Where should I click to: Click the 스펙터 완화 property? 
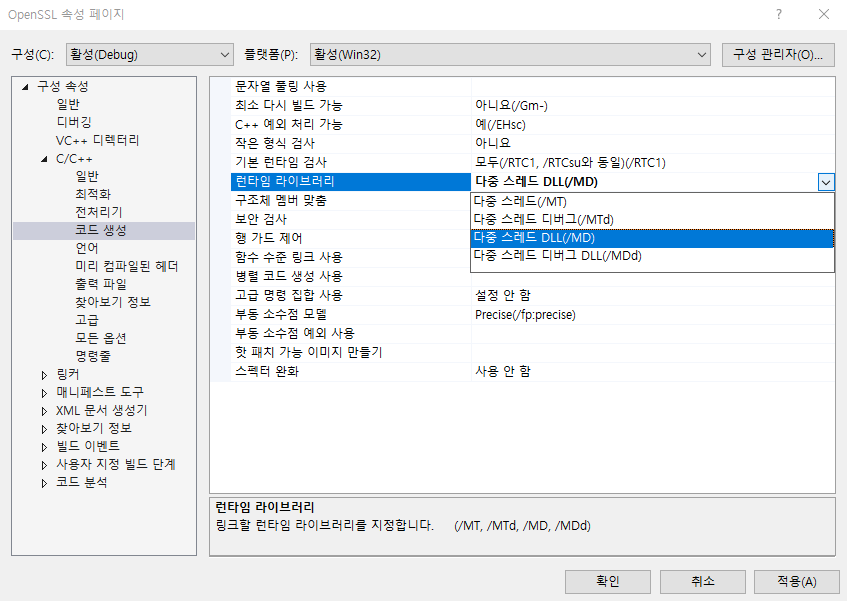coord(351,372)
